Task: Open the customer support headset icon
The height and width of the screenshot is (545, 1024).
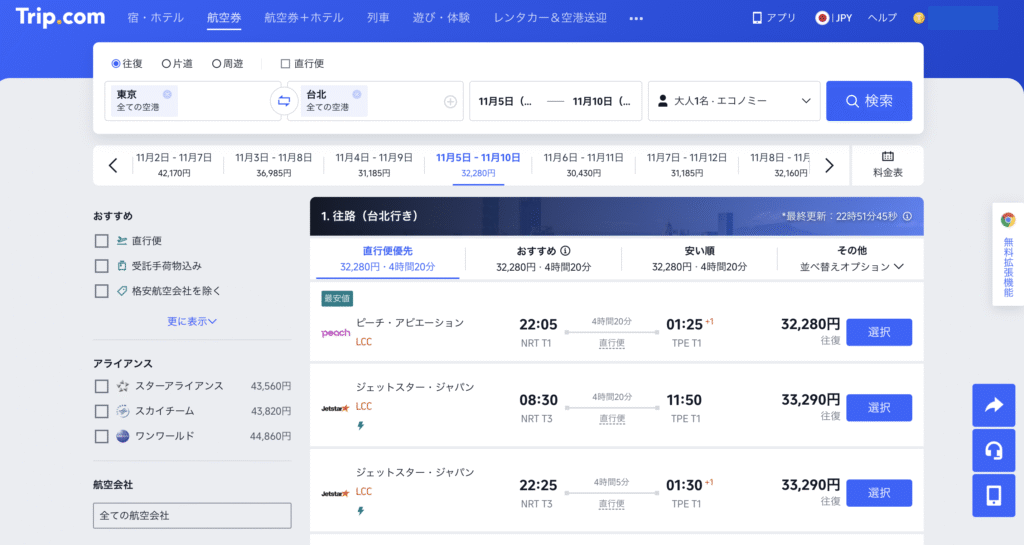Action: (x=993, y=450)
